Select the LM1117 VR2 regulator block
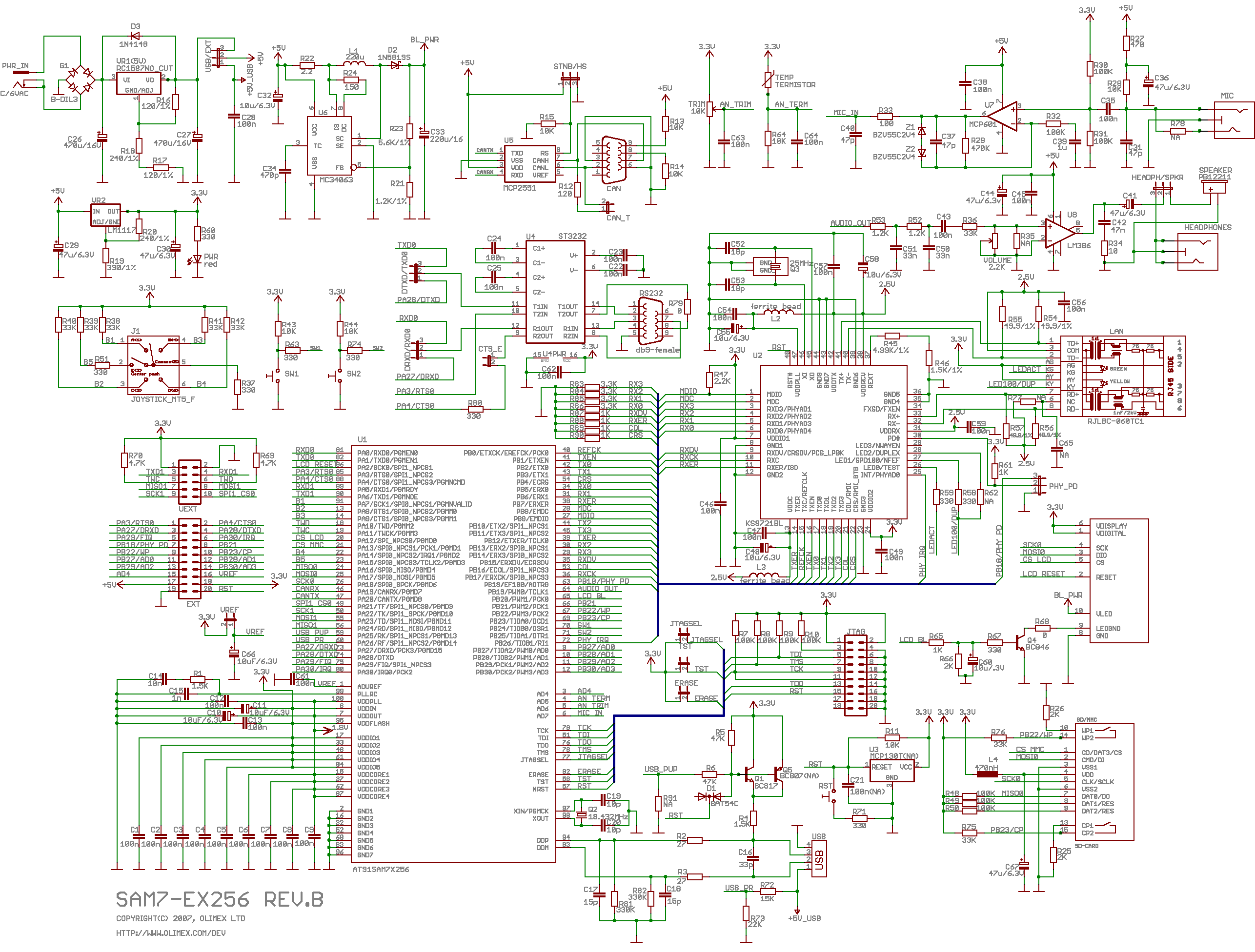 point(105,215)
